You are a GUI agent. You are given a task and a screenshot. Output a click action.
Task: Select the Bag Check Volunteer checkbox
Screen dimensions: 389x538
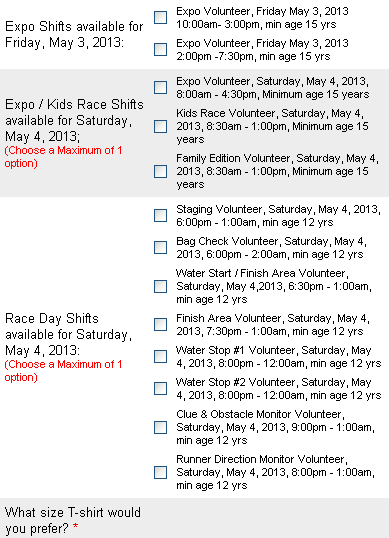tap(161, 247)
